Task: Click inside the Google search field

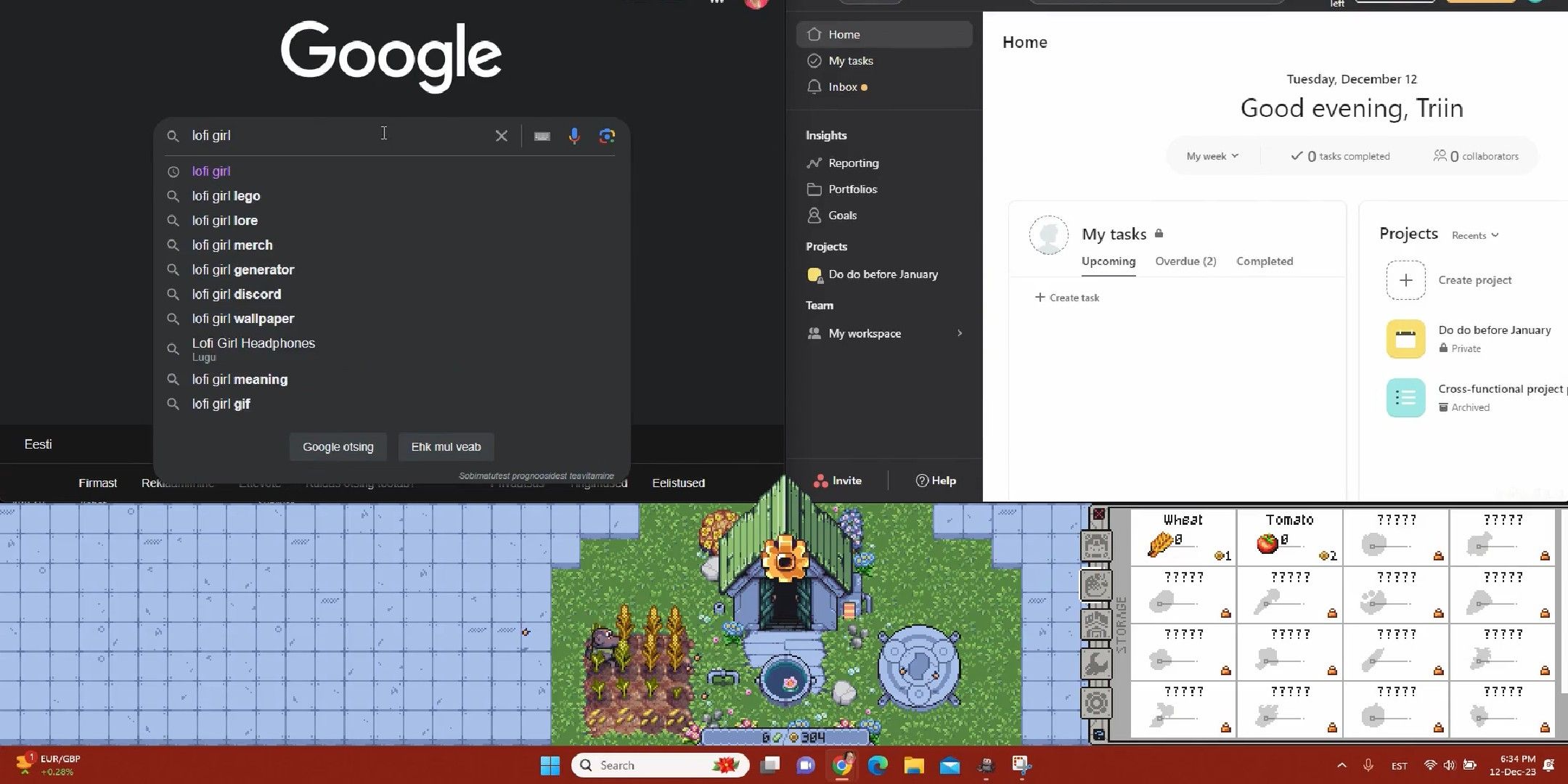Action: coord(338,136)
